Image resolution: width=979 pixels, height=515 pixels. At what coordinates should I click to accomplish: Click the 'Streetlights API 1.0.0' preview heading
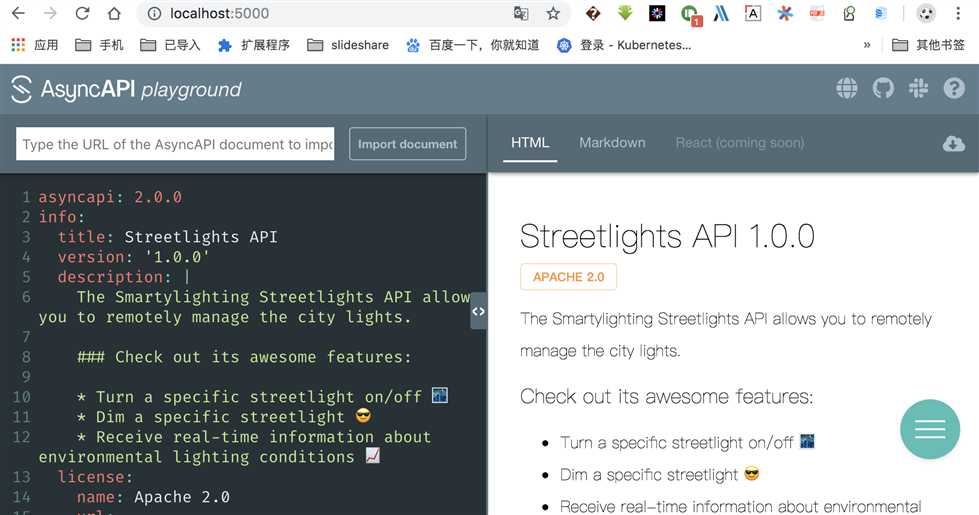667,236
